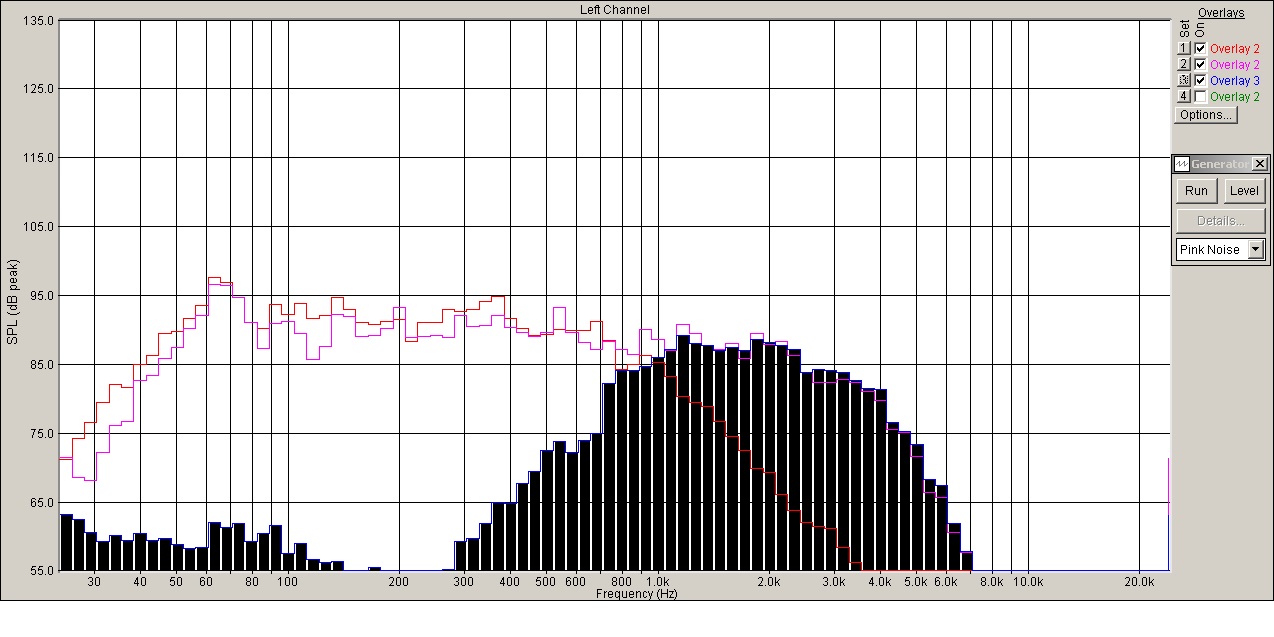Viewport: 1274px width, 637px height.
Task: Open overlay Options dialog
Action: click(x=1206, y=115)
